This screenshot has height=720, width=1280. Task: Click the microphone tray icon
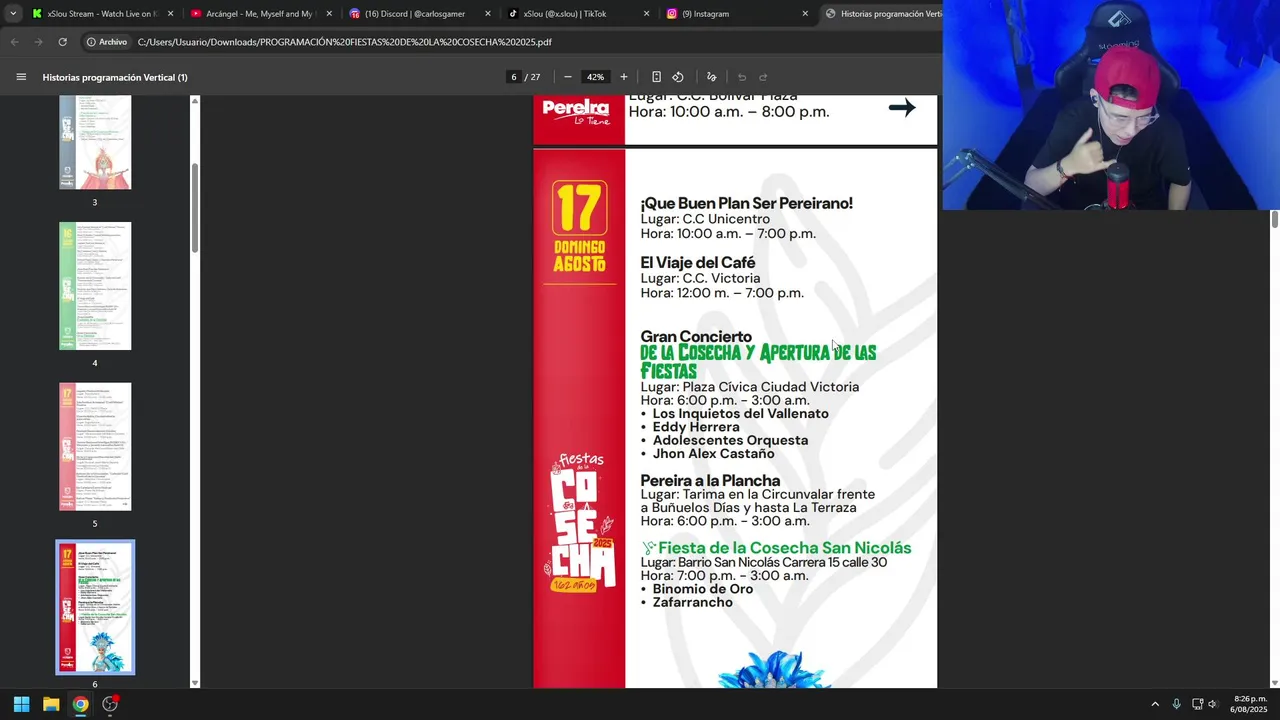[1176, 704]
